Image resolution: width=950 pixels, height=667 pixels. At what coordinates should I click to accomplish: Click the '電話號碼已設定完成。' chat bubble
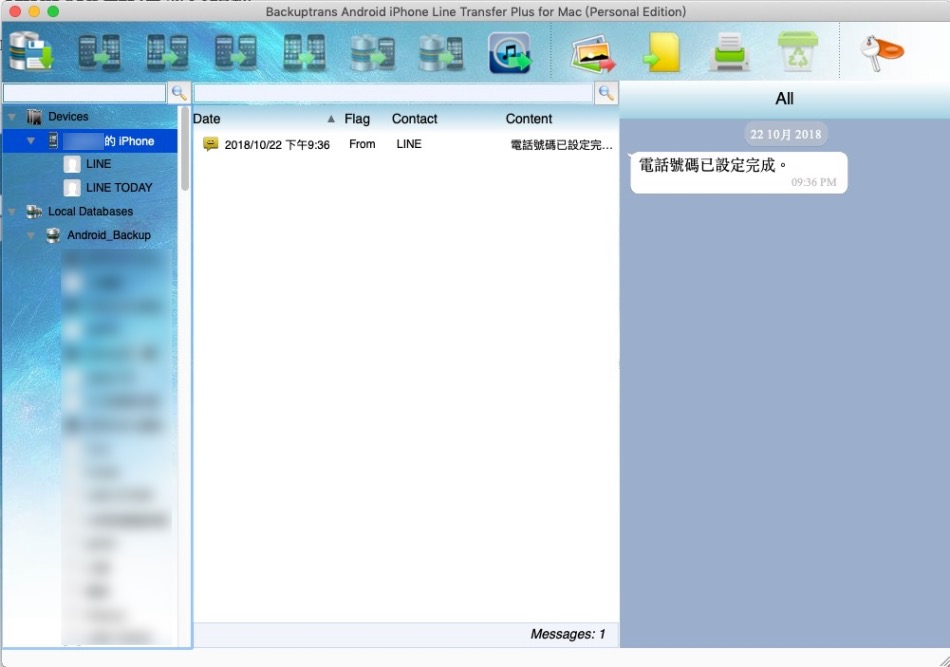point(739,173)
